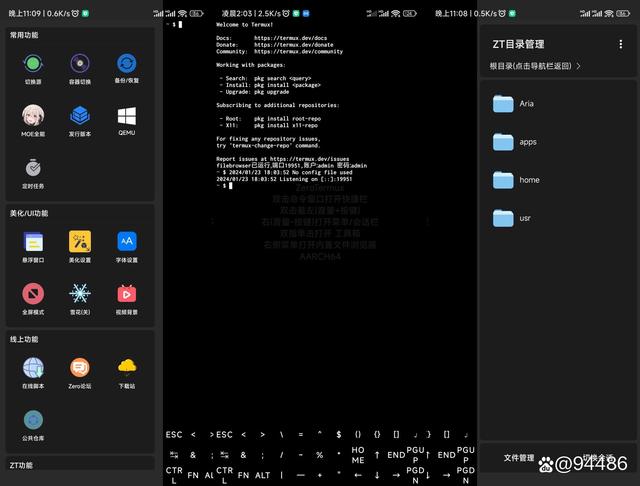Tap the ALT modifier key
The height and width of the screenshot is (486, 640).
coord(262,475)
